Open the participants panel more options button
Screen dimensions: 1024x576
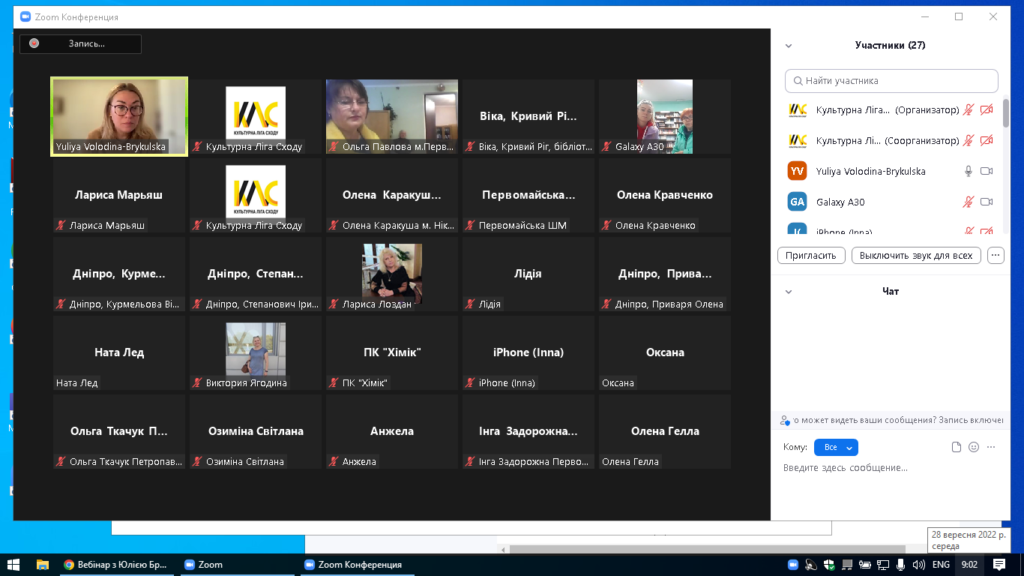(x=995, y=255)
